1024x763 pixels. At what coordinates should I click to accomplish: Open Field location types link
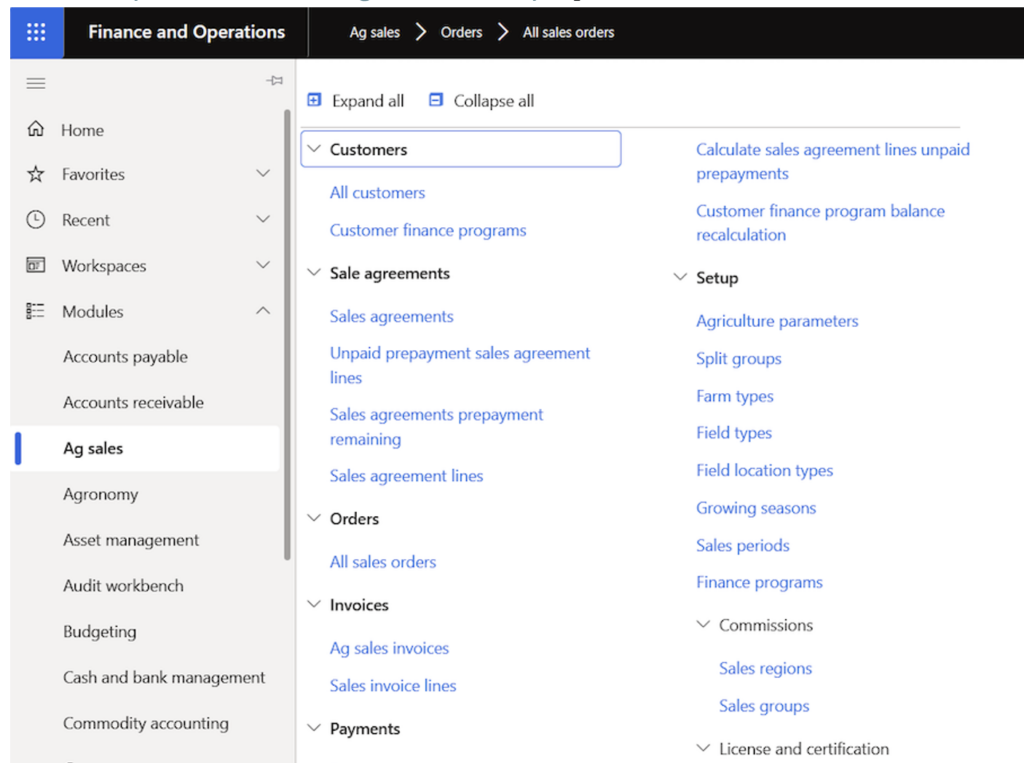(765, 471)
